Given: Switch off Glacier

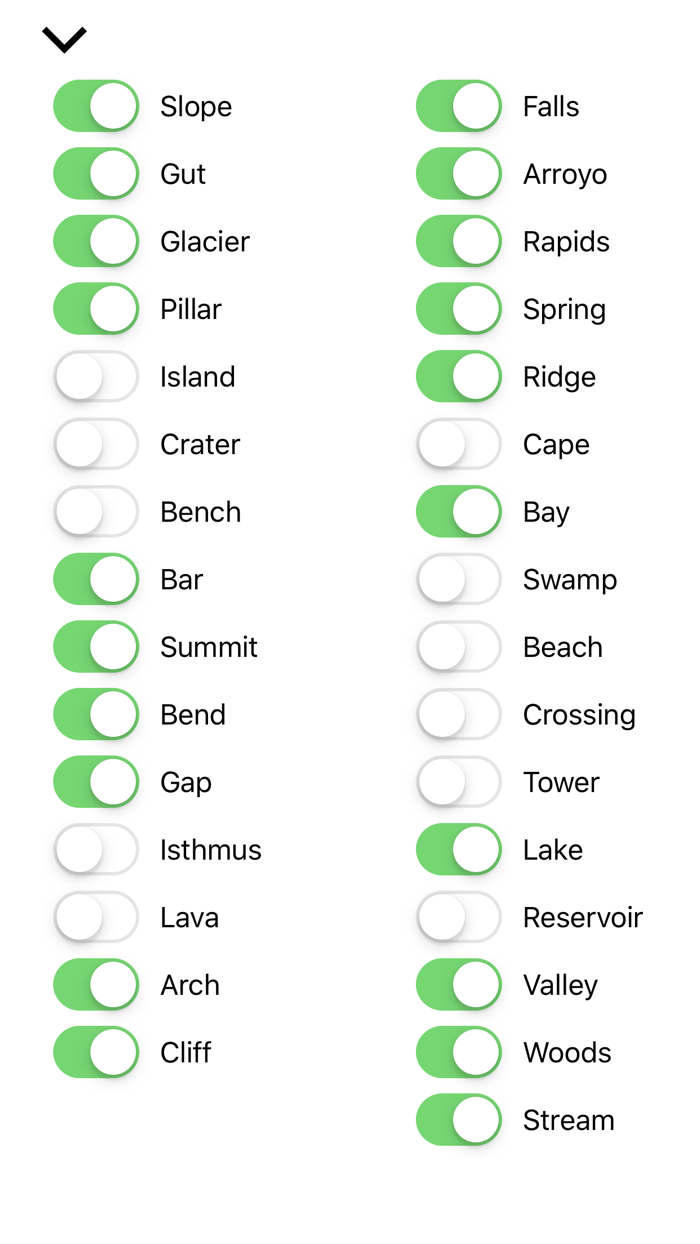Looking at the screenshot, I should point(96,241).
